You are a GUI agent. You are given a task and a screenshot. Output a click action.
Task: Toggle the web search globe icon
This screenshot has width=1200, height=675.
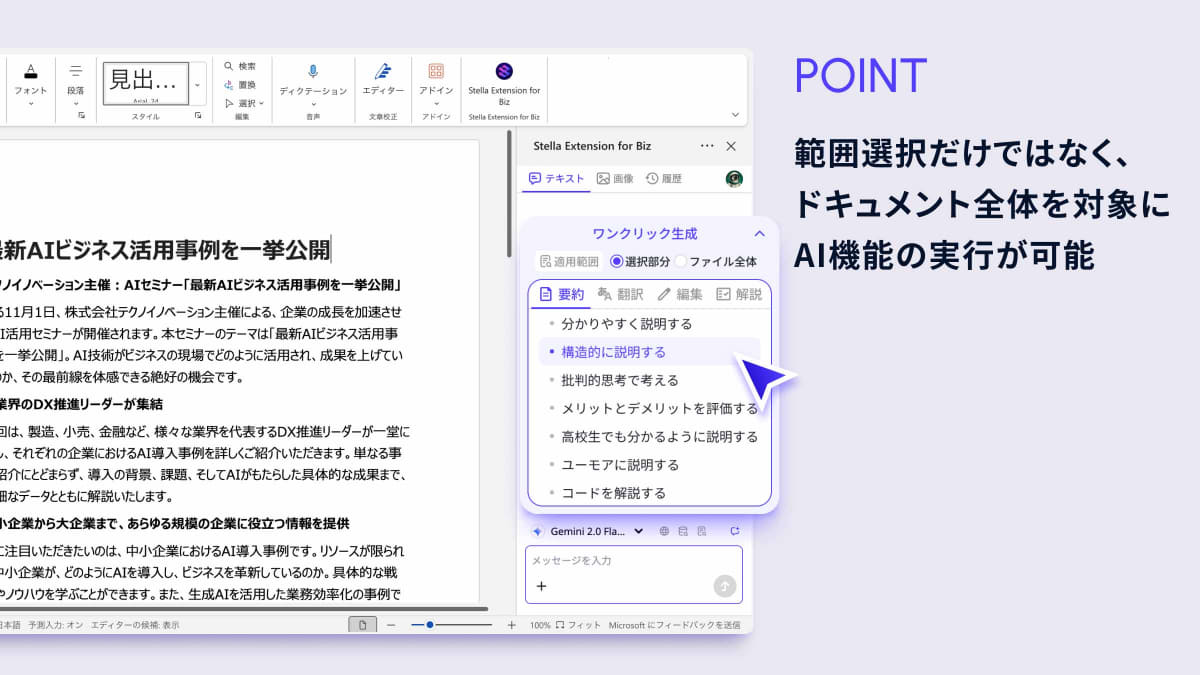pyautogui.click(x=664, y=531)
